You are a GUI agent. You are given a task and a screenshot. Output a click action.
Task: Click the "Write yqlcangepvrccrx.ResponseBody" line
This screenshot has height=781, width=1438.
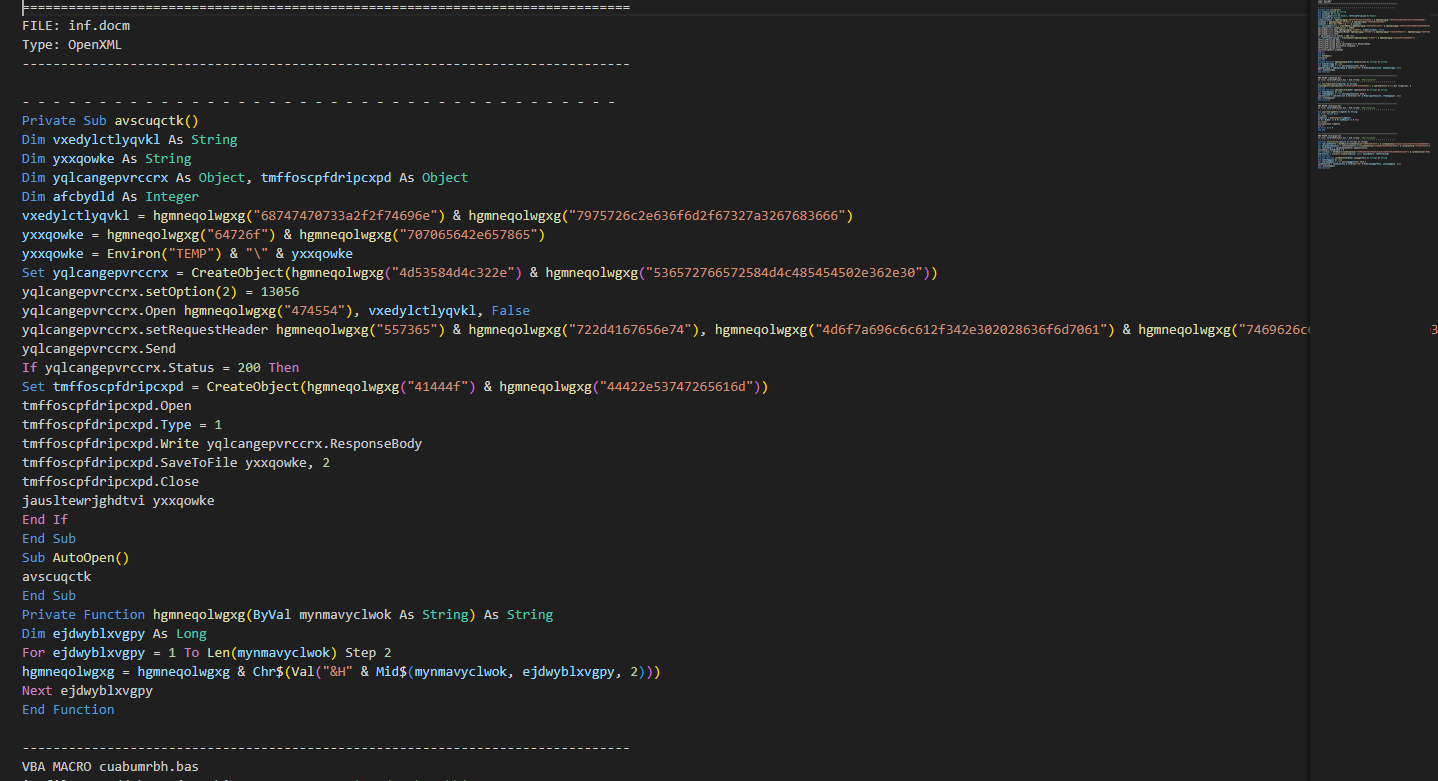222,443
